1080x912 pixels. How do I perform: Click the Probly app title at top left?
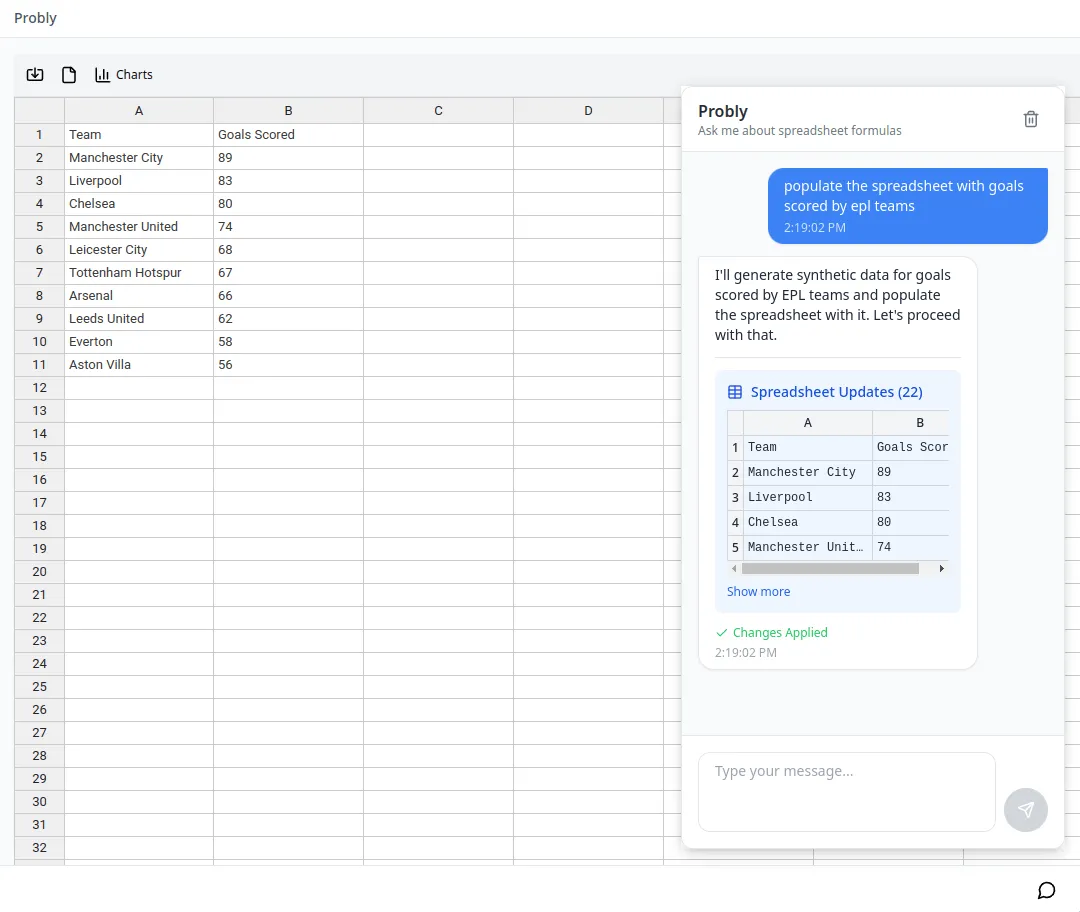pyautogui.click(x=35, y=18)
